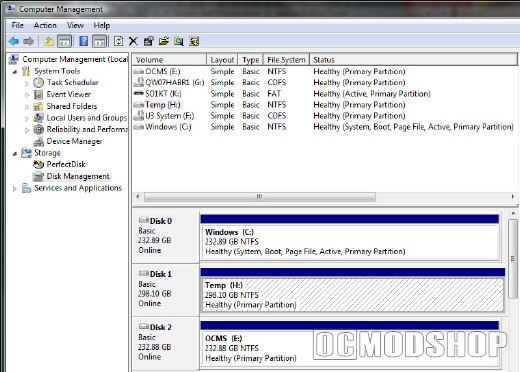Select the Event Viewer icon
The width and height of the screenshot is (520, 372).
[x=38, y=95]
